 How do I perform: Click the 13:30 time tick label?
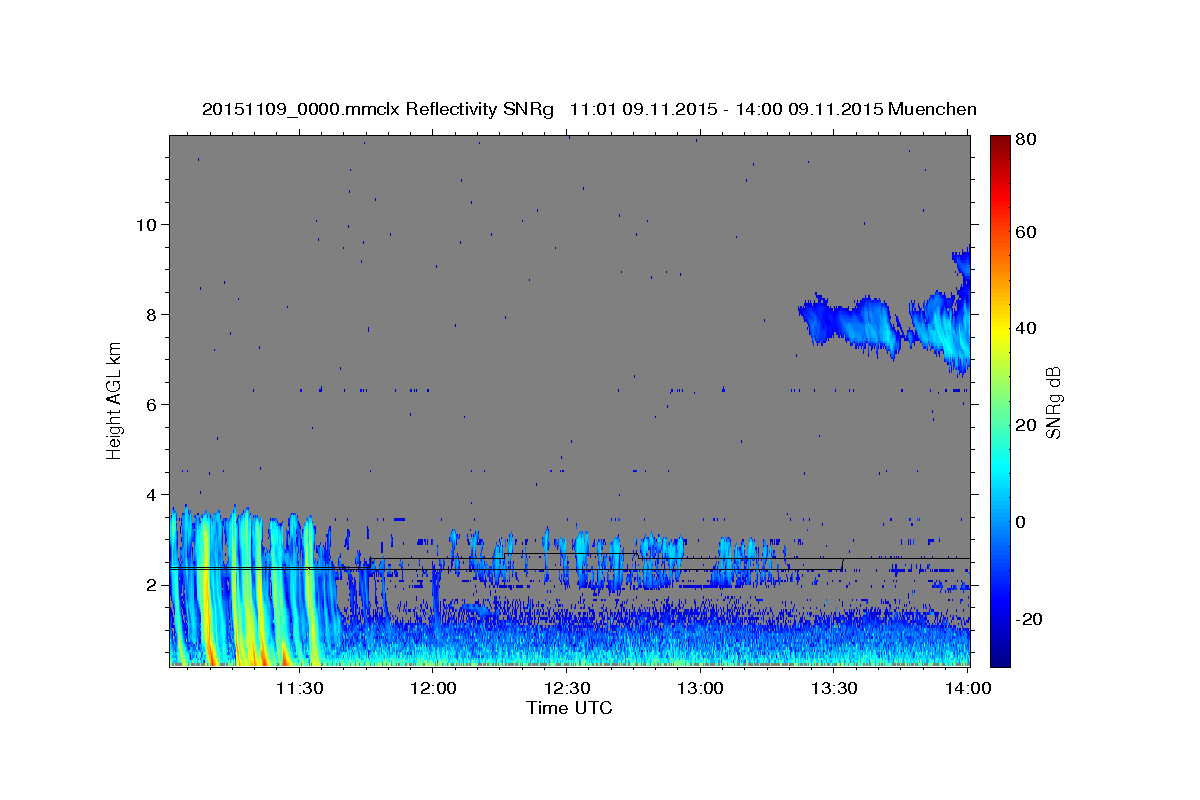pos(834,689)
